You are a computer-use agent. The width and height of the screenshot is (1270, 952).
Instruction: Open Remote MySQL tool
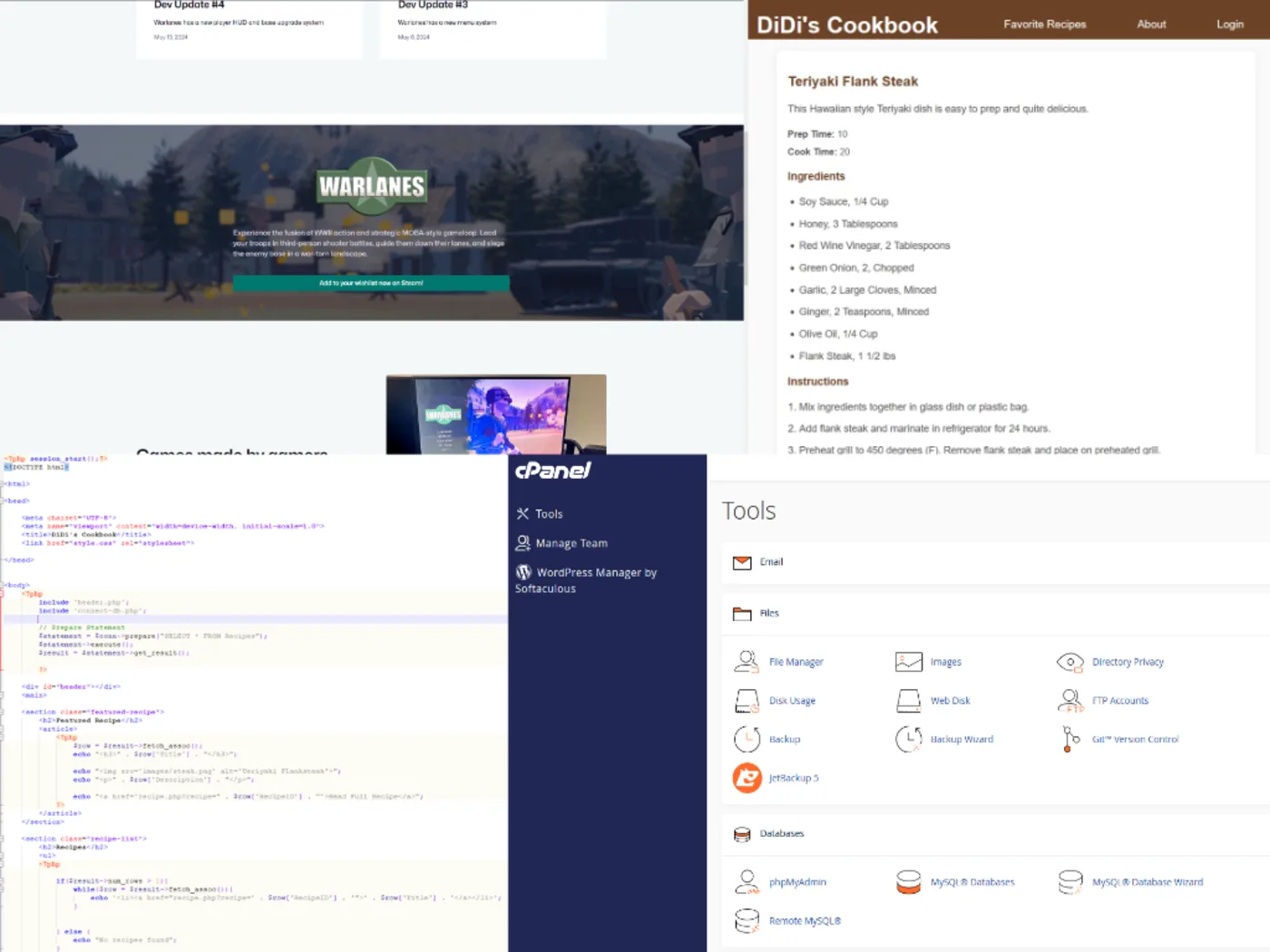(x=805, y=921)
